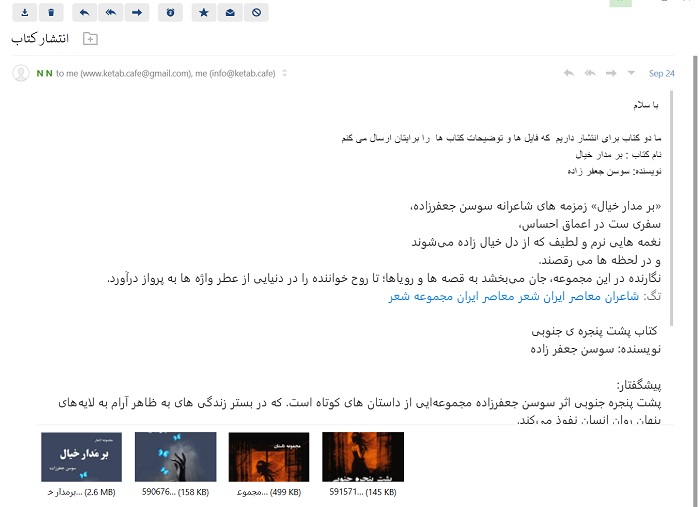Click the archive/download icon in top toolbar
Viewport: 700px width, 507px height.
(25, 12)
